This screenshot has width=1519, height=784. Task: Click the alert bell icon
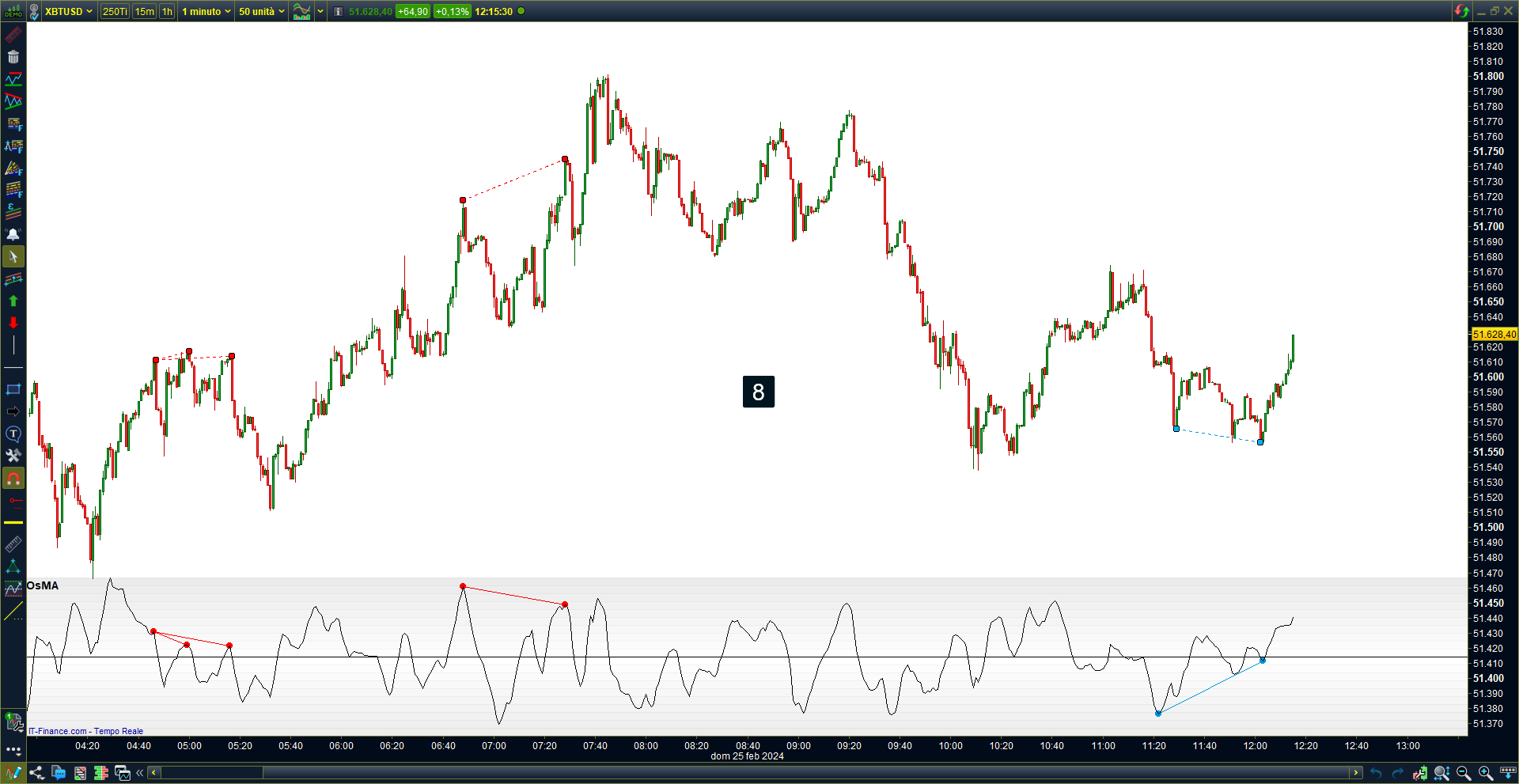[x=13, y=234]
